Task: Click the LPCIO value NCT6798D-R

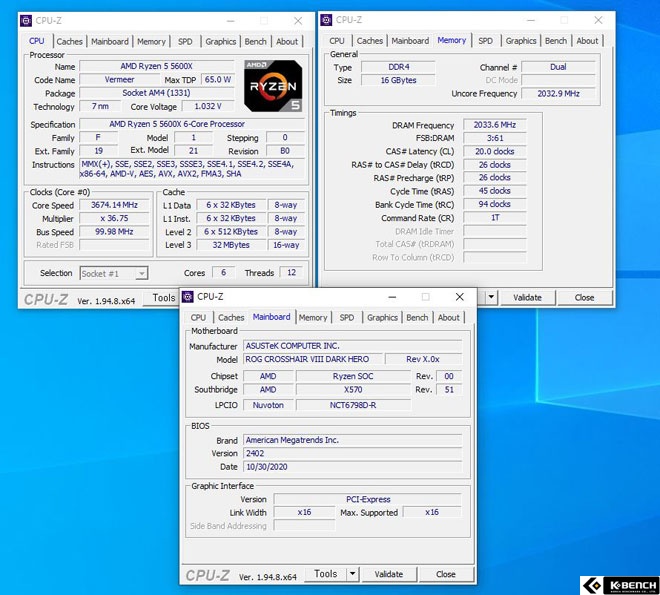Action: (x=353, y=405)
